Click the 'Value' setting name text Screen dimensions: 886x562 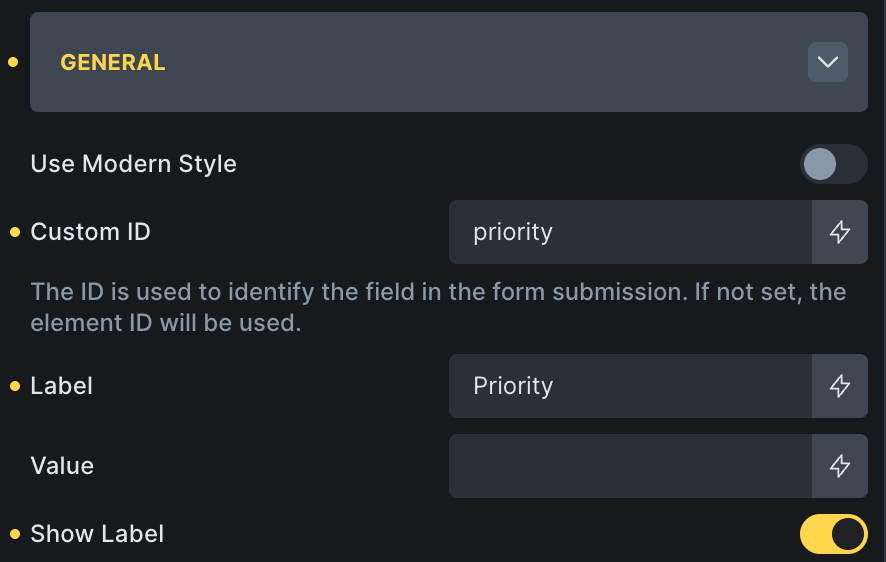coord(62,466)
